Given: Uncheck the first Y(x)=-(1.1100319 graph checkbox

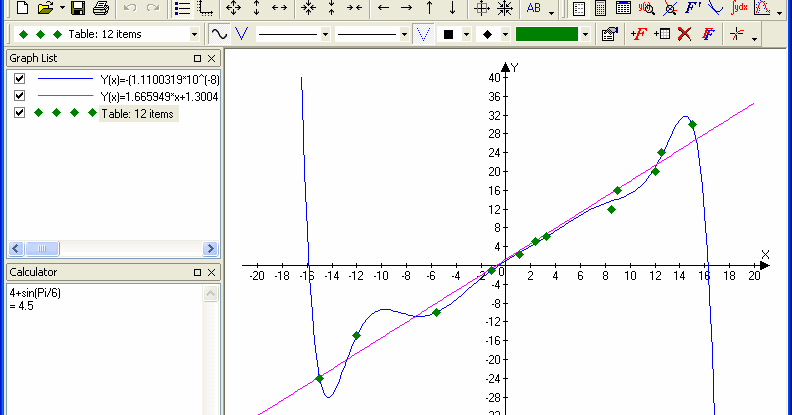Looking at the screenshot, I should click(x=19, y=78).
